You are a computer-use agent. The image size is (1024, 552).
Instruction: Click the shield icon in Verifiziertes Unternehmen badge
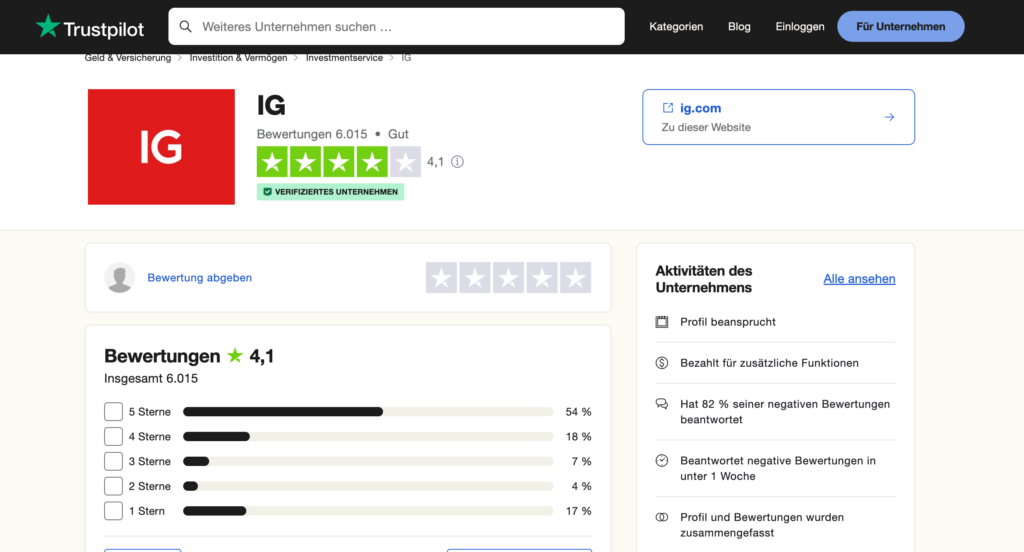coord(267,192)
